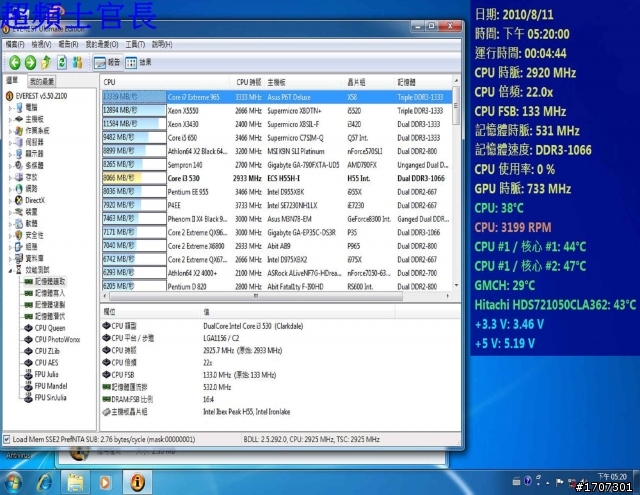Switch to the 我的最愛 favorites tab
The image size is (640, 495).
pyautogui.click(x=42, y=82)
